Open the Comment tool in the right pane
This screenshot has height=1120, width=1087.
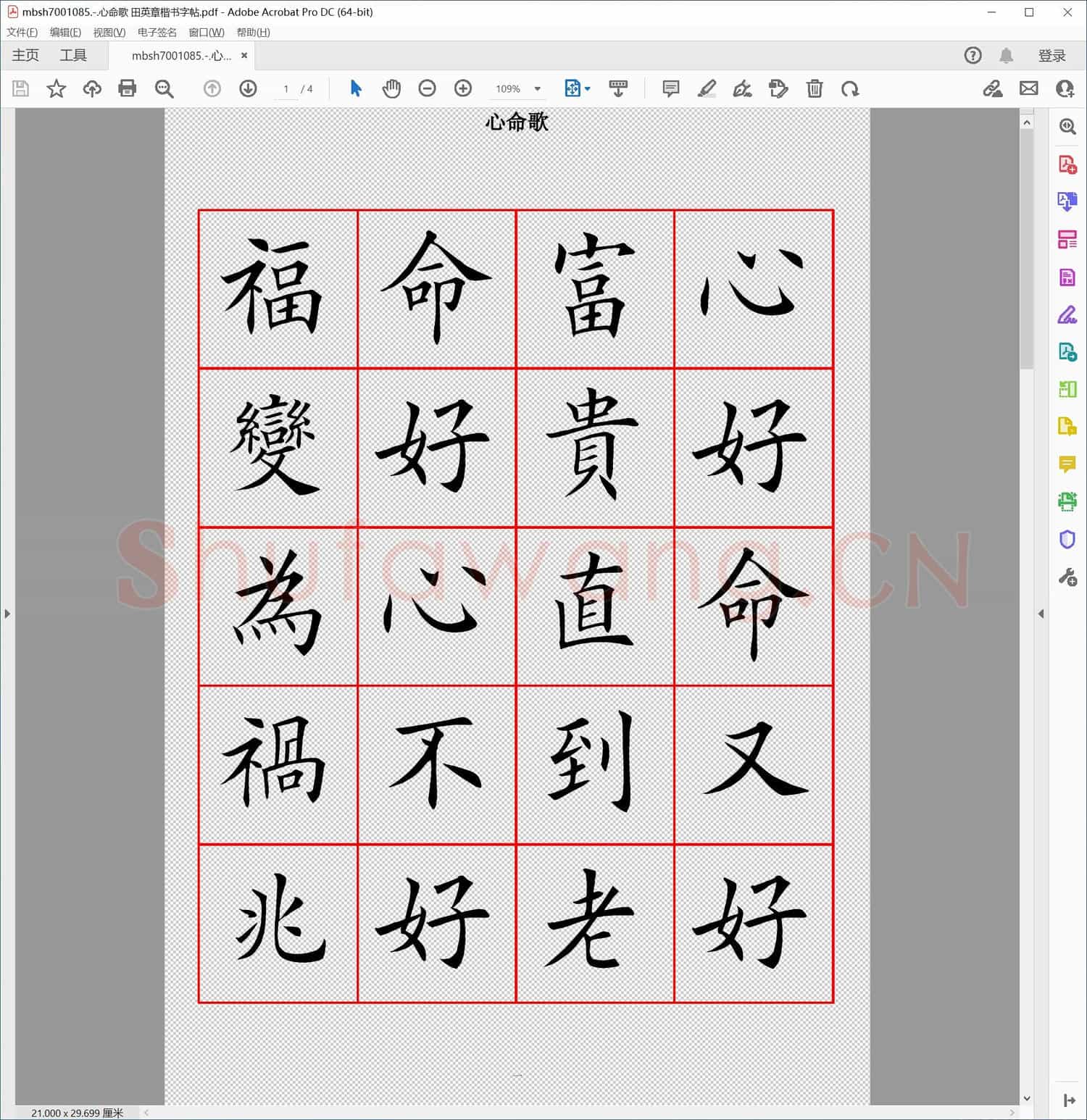[x=1067, y=464]
